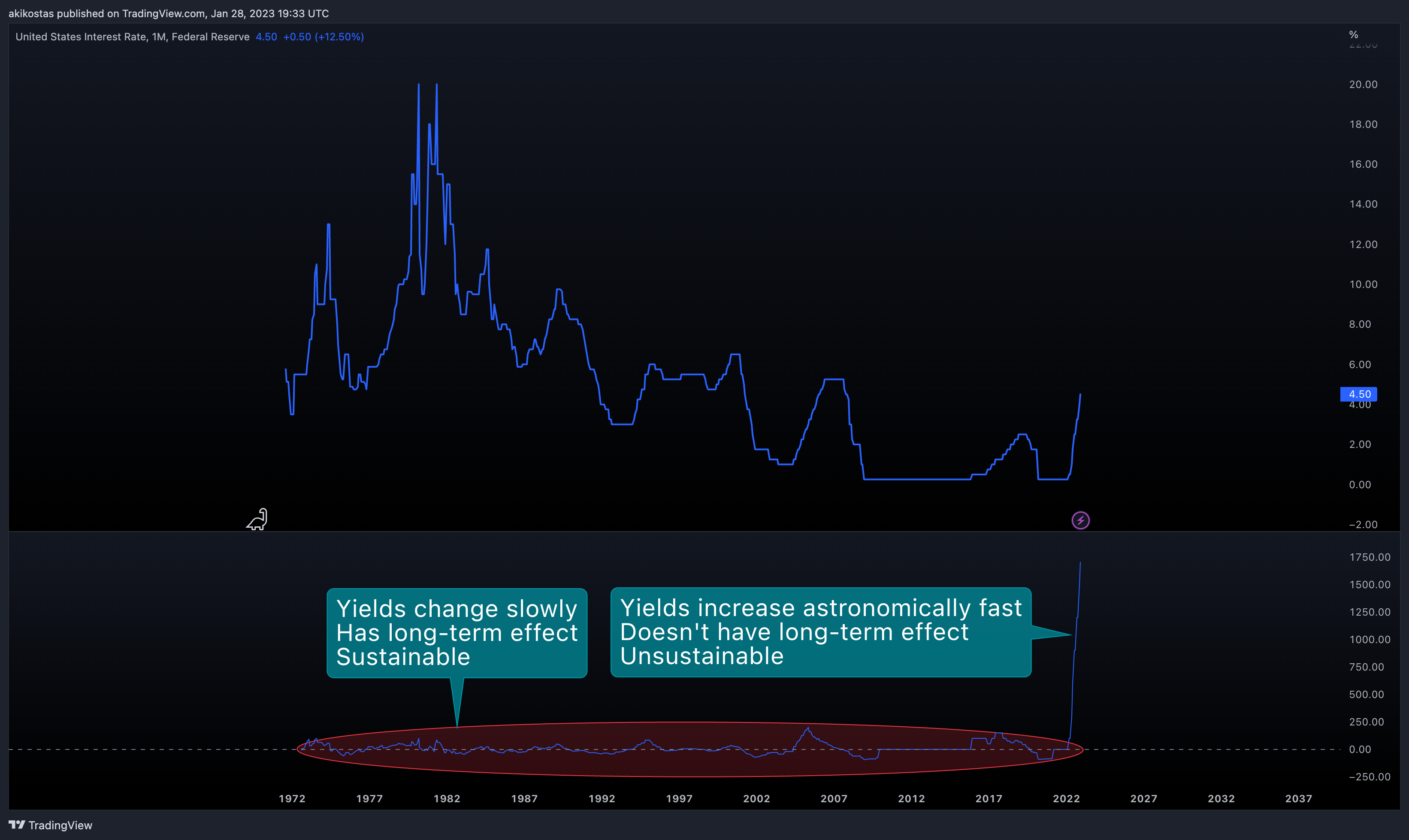Image resolution: width=1409 pixels, height=840 pixels.
Task: Click the 1992 time axis label
Action: click(602, 799)
